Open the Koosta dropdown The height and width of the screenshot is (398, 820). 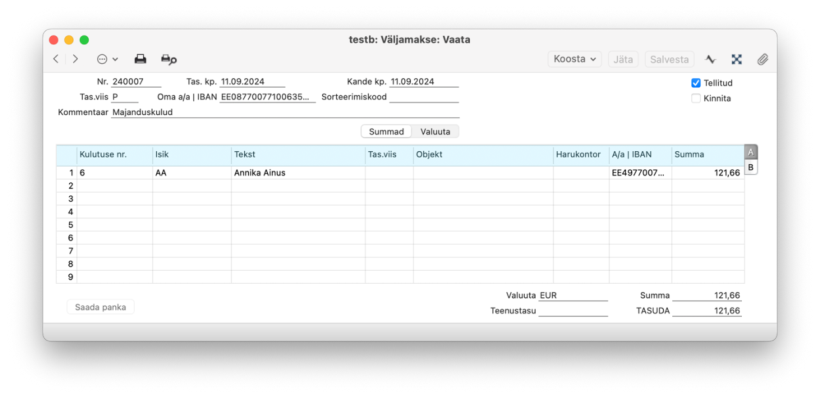click(575, 59)
